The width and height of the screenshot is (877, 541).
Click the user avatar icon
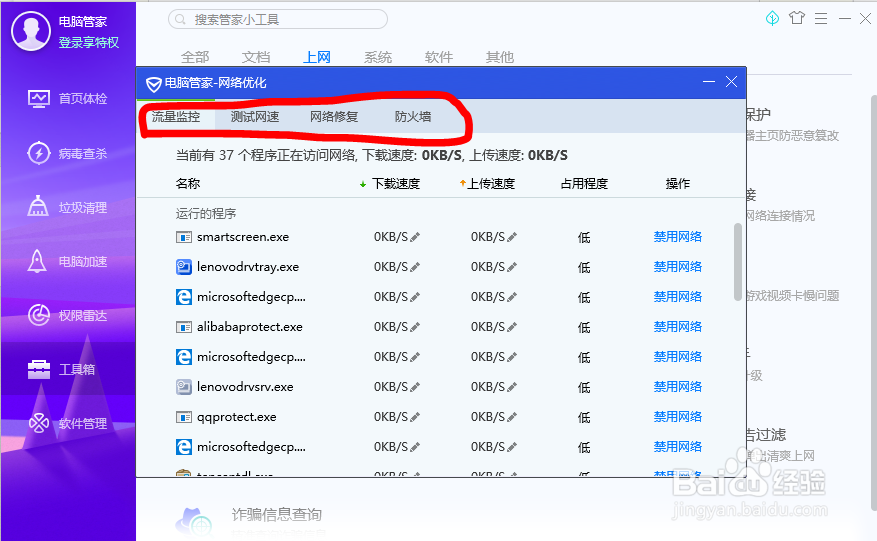pos(31,31)
